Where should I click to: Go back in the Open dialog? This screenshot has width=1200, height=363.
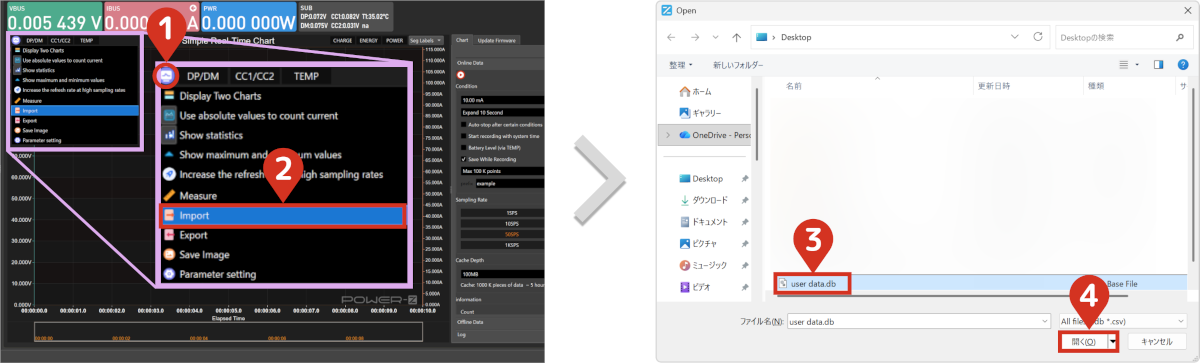tap(670, 37)
